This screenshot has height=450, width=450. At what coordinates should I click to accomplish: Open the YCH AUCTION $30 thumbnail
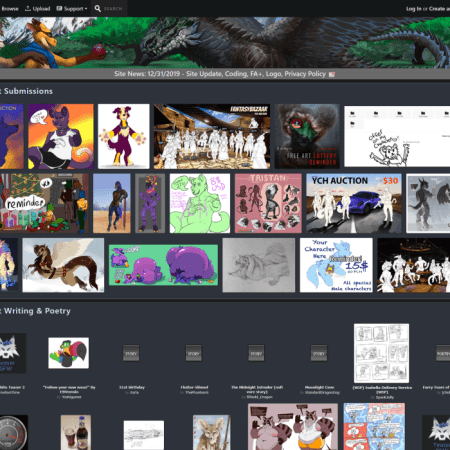coord(354,203)
